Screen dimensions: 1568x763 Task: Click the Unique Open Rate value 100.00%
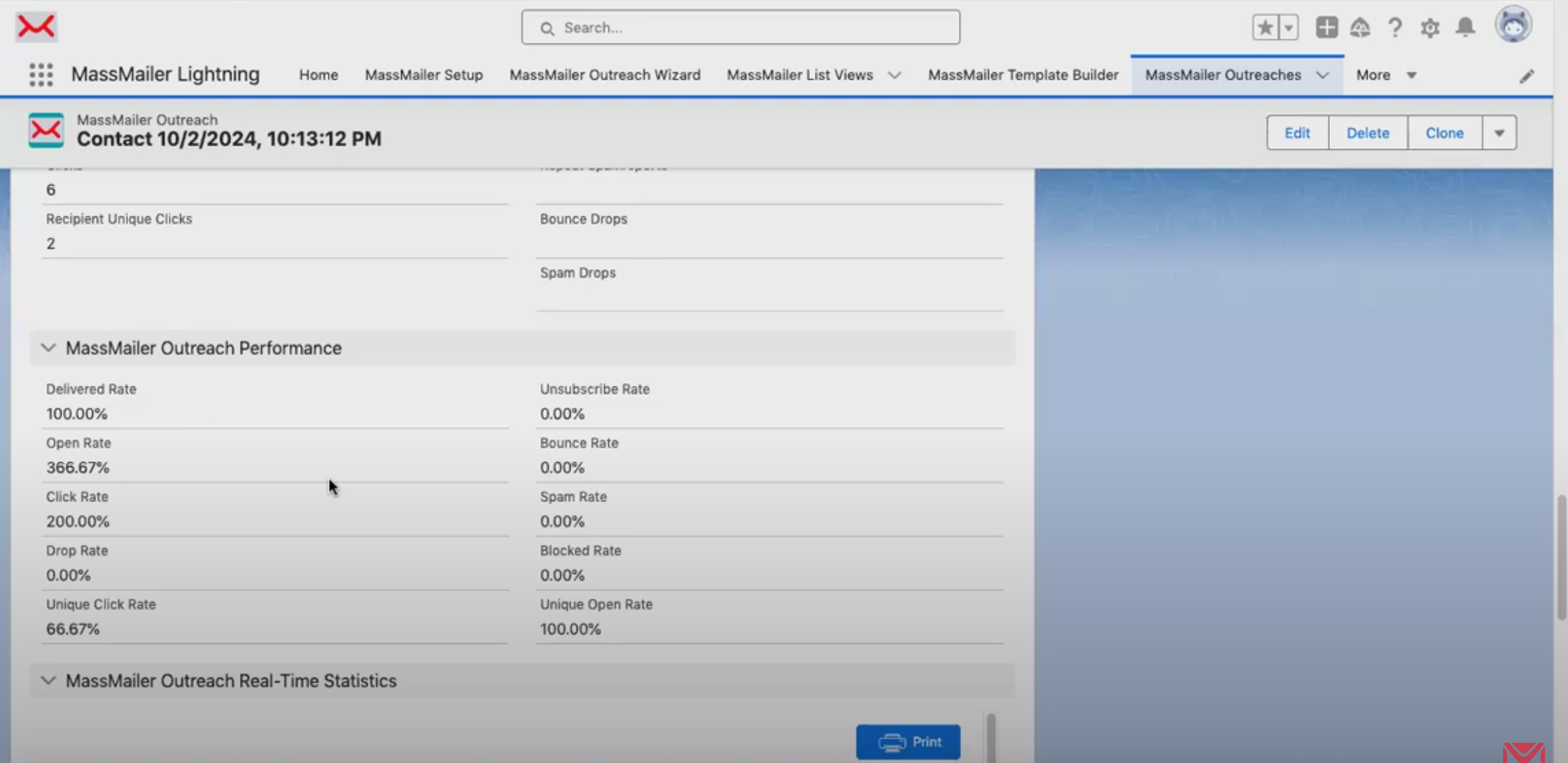click(x=570, y=629)
